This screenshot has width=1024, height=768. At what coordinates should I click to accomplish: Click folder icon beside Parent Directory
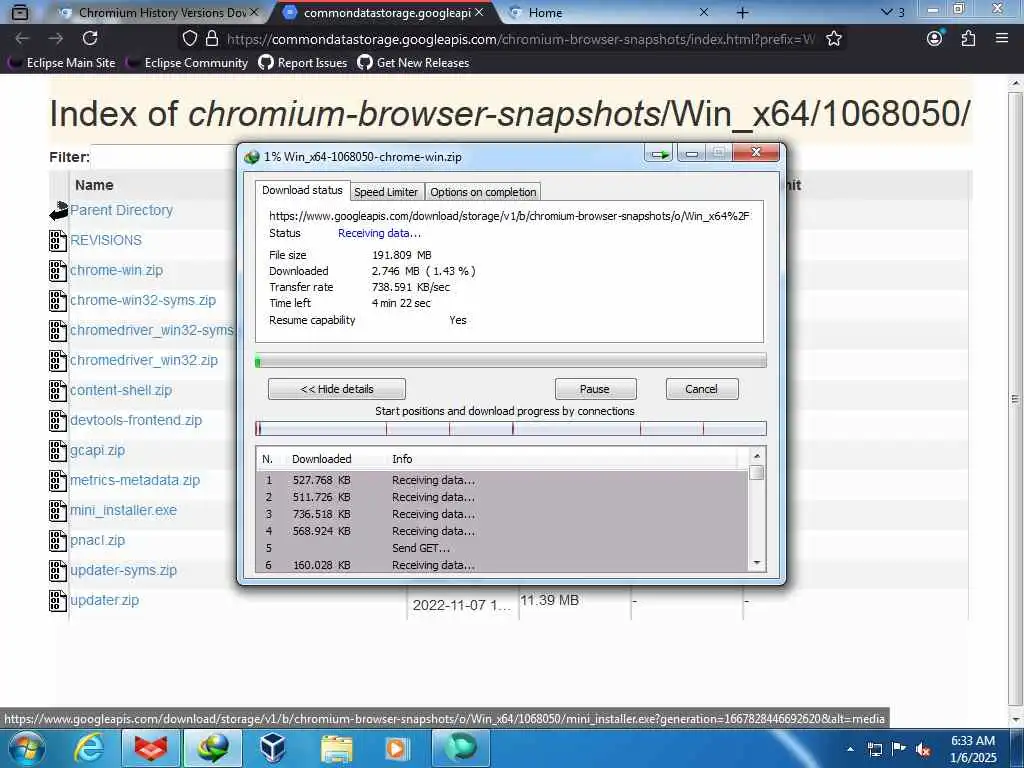point(58,210)
